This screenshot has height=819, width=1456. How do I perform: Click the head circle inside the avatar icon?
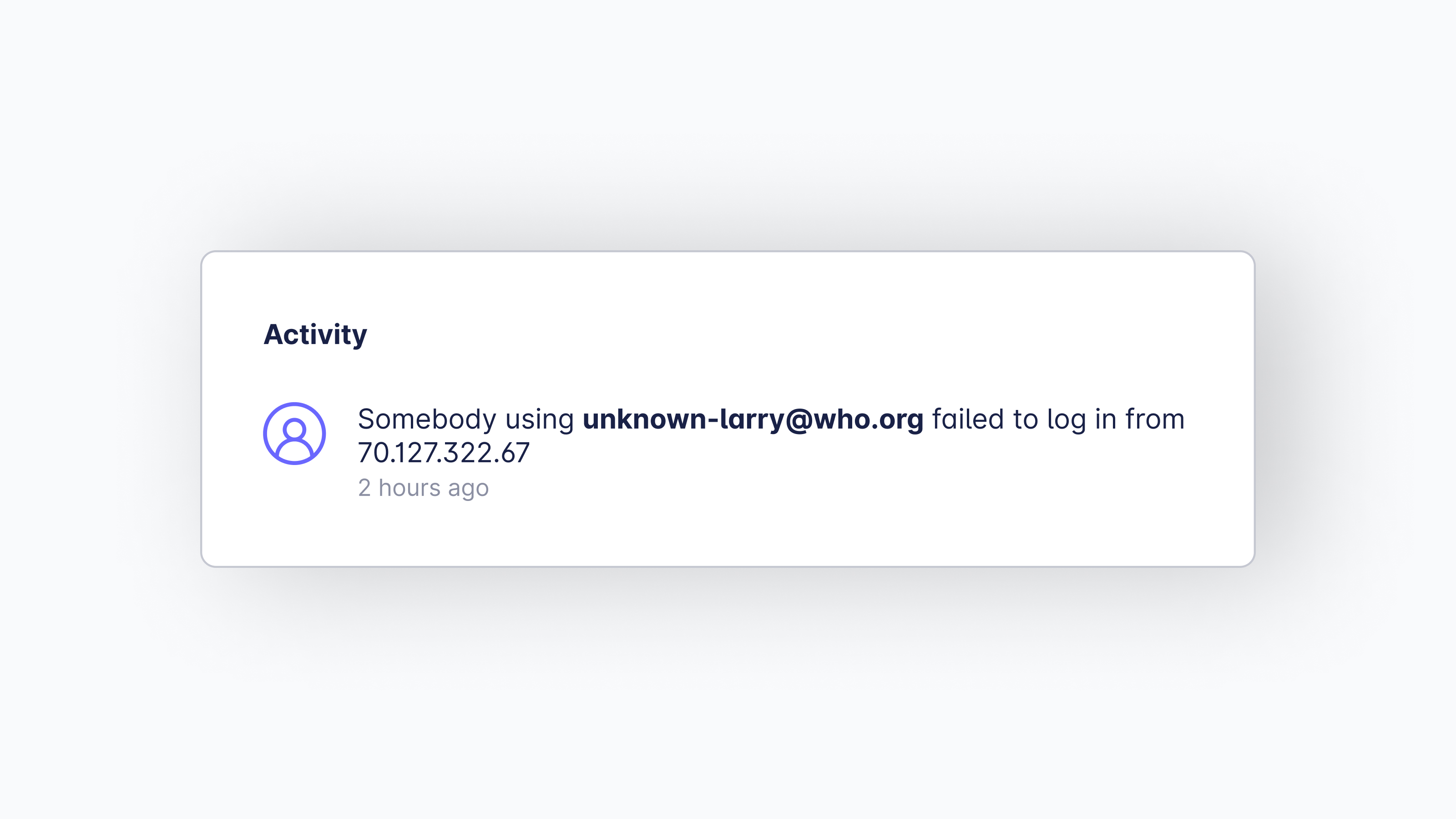(x=294, y=430)
